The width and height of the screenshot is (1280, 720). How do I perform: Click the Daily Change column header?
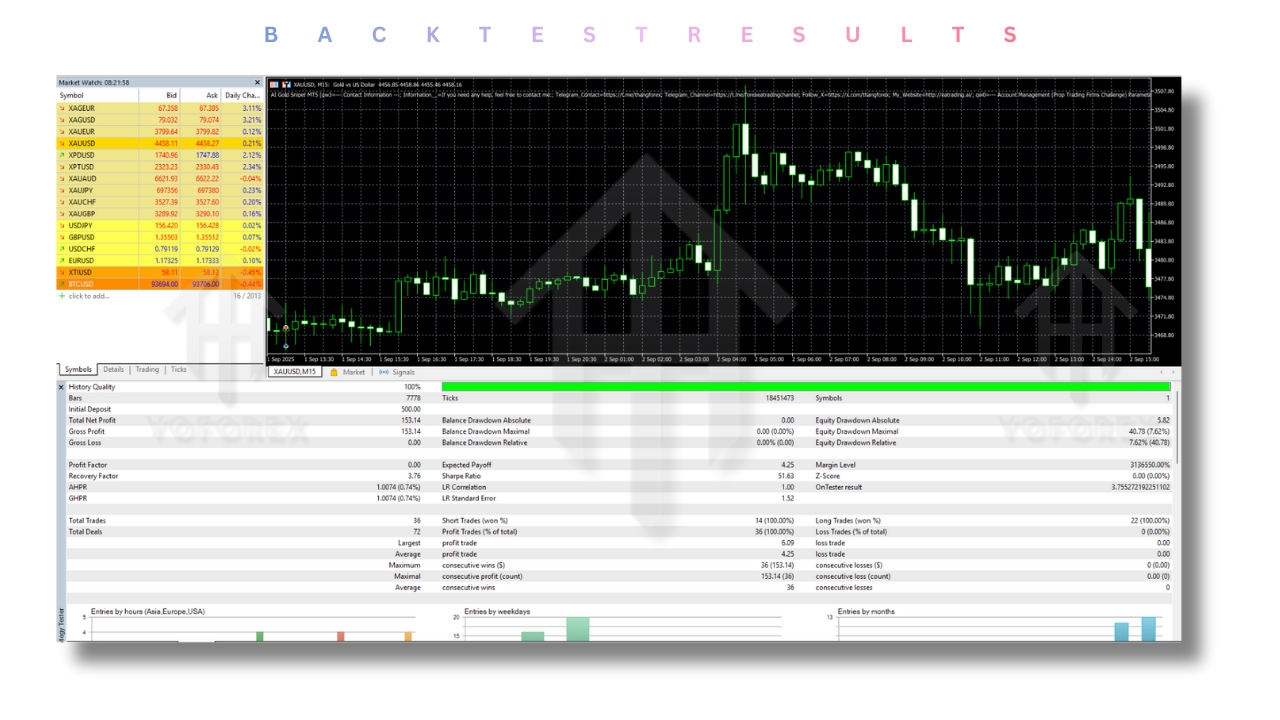[243, 94]
